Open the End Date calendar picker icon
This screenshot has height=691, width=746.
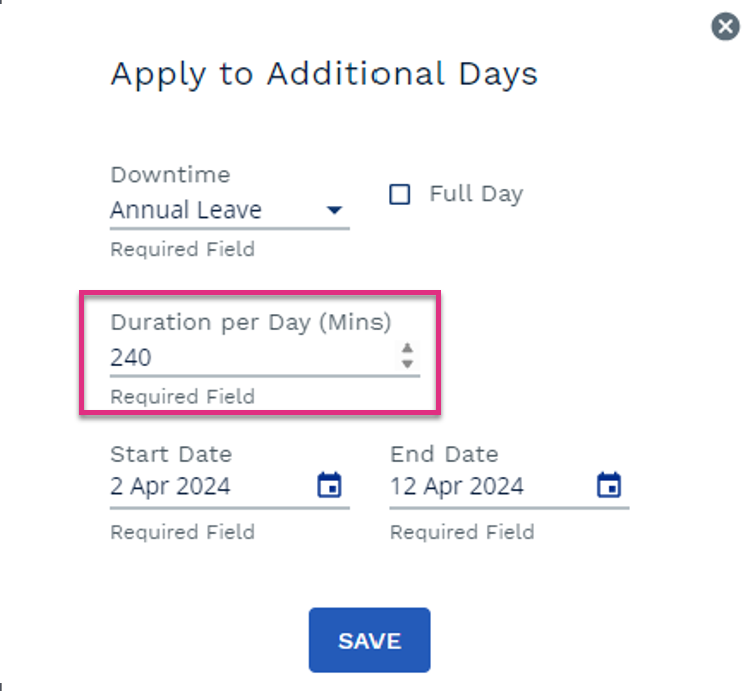[x=609, y=485]
